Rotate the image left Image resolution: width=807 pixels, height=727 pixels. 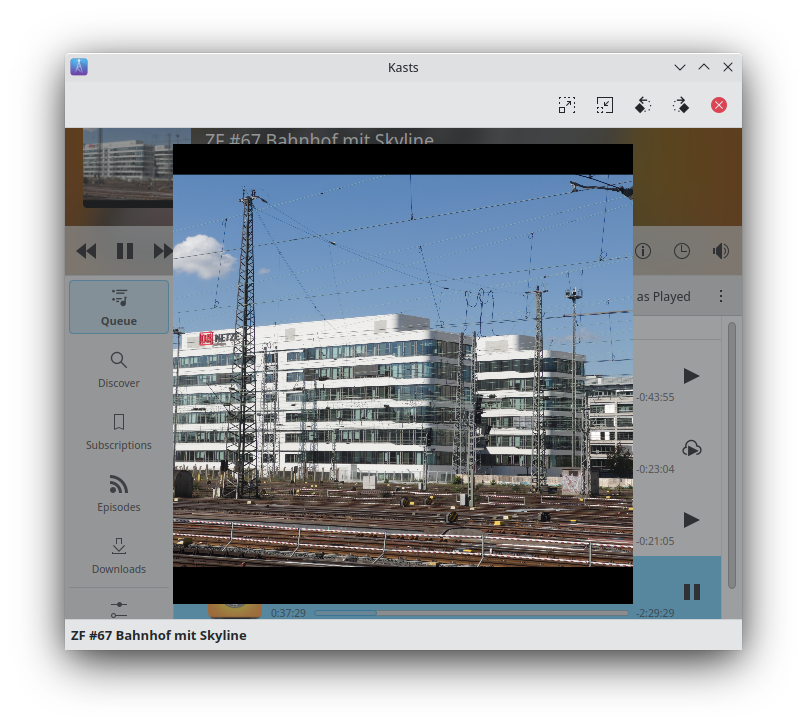point(643,105)
